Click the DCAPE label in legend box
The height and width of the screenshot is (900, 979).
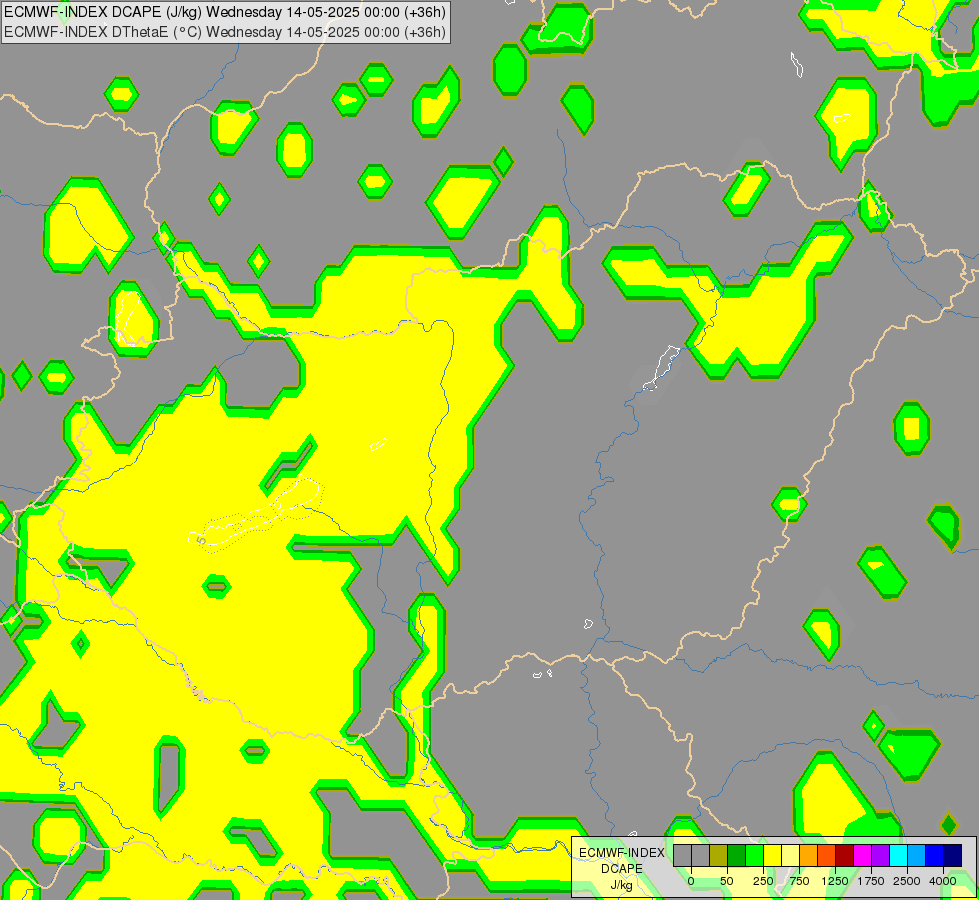click(622, 869)
